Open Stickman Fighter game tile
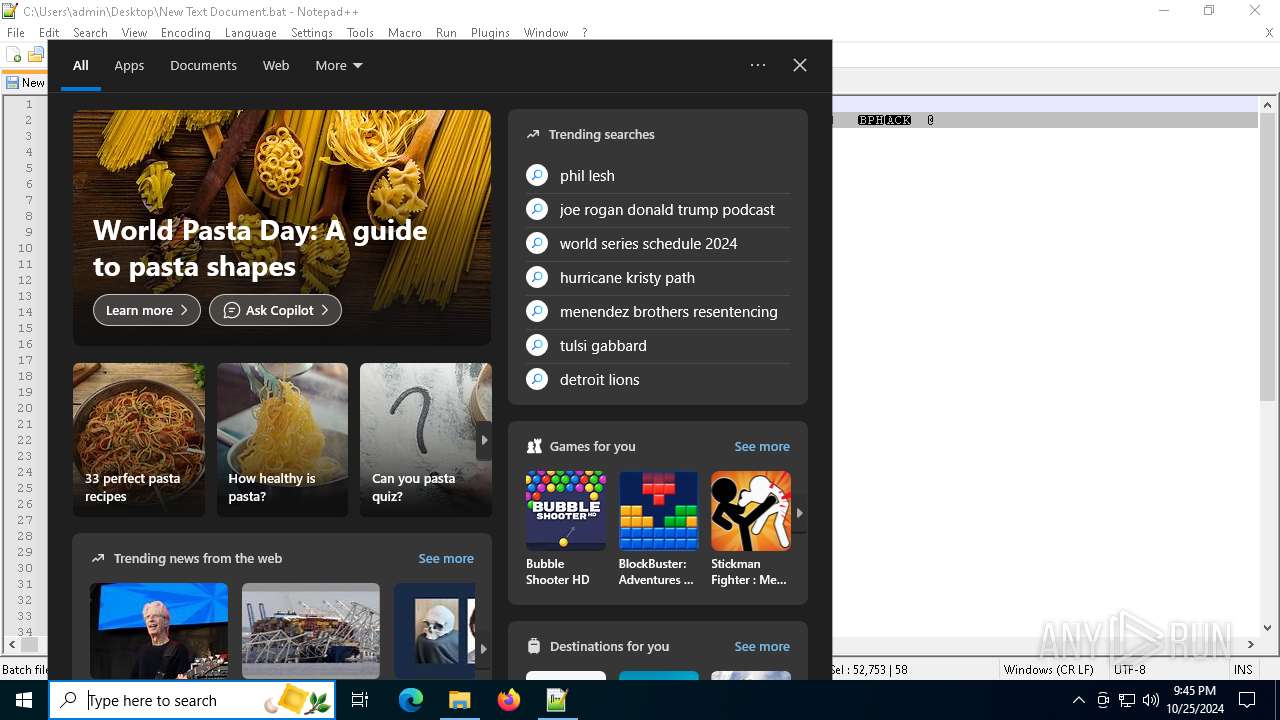Viewport: 1280px width, 720px height. pyautogui.click(x=751, y=529)
